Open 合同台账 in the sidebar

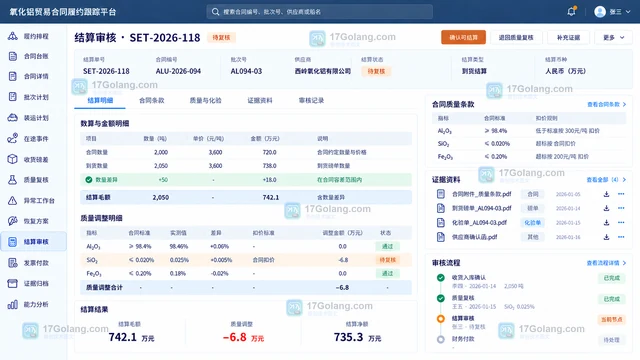(x=33, y=56)
